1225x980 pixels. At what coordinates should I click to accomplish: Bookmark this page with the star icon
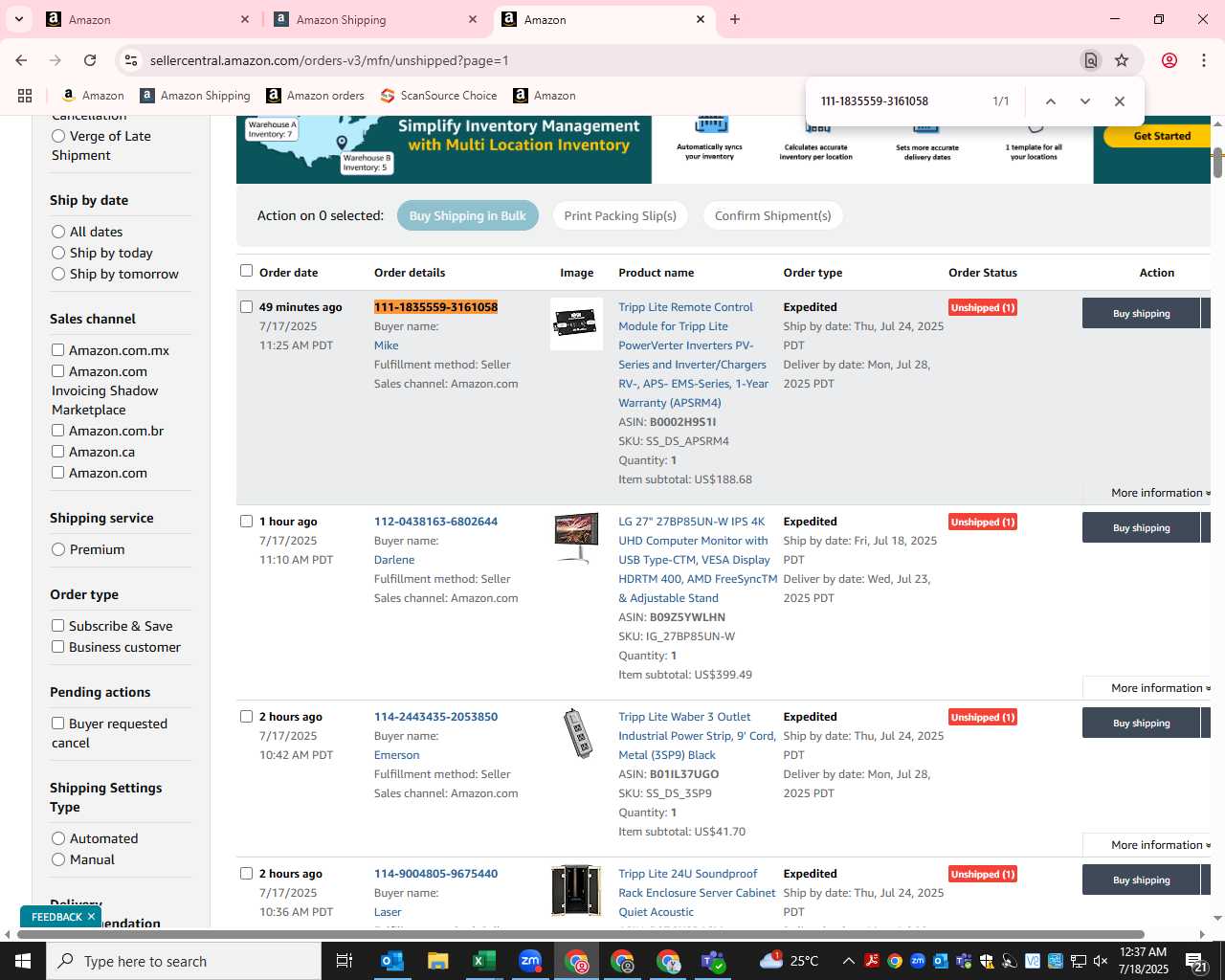pyautogui.click(x=1122, y=60)
